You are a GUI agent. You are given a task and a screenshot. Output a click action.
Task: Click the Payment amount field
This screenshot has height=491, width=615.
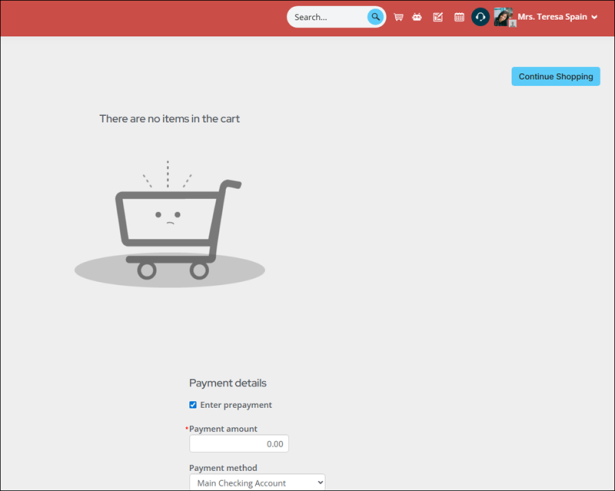pyautogui.click(x=239, y=444)
